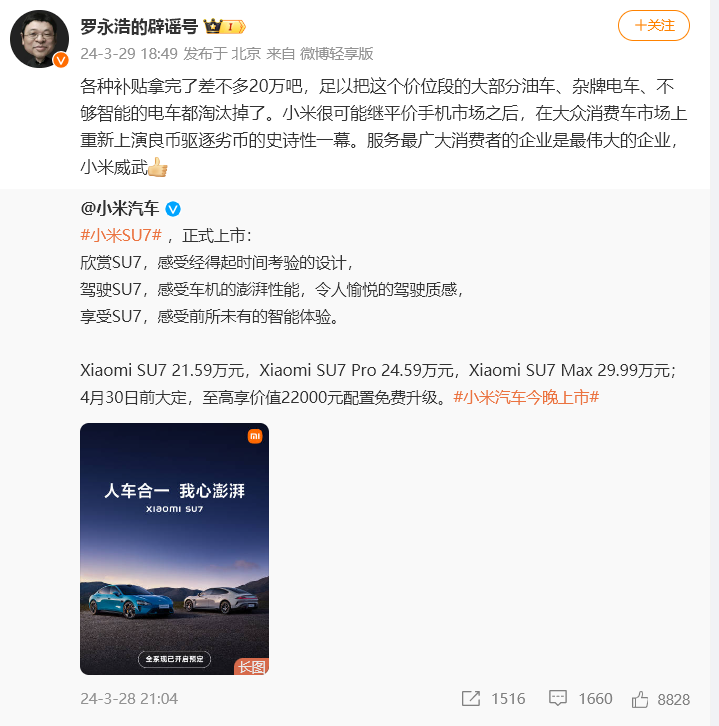This screenshot has height=726, width=719.
Task: Click the 24-3-29 18:49 post timestamp
Action: pyautogui.click(x=129, y=54)
